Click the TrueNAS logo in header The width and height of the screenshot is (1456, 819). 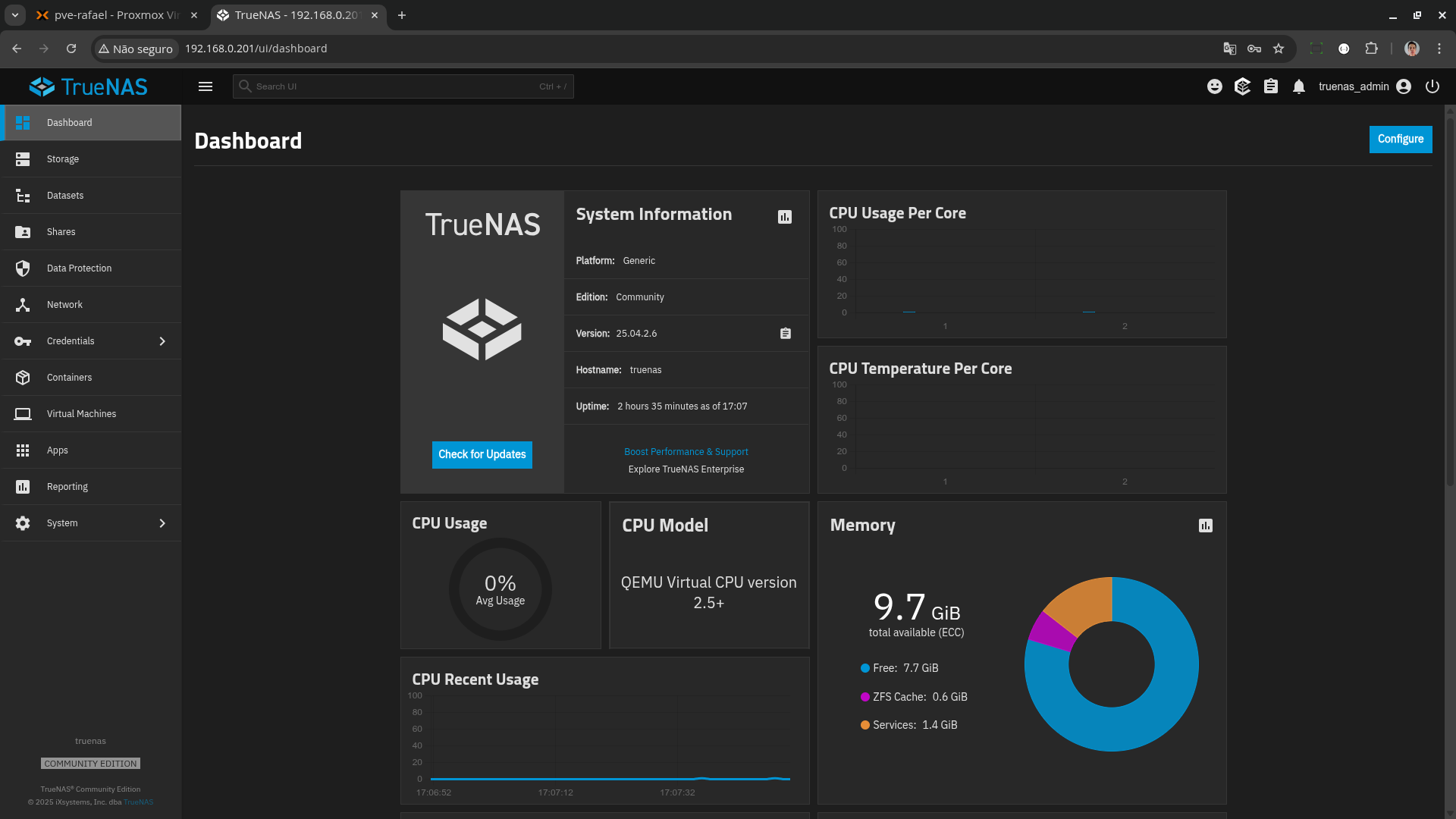[89, 86]
